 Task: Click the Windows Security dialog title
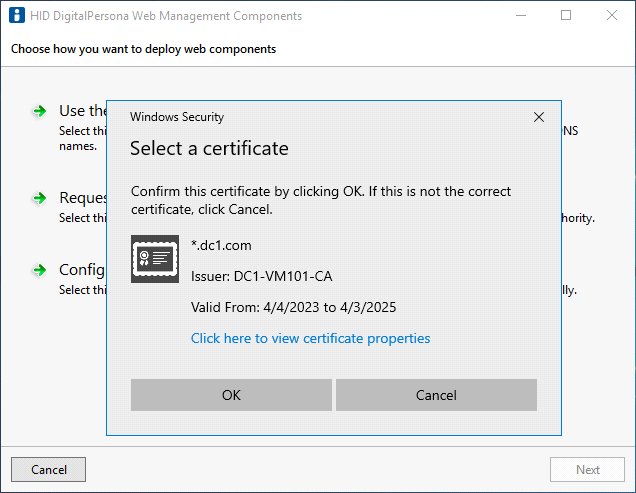(177, 117)
